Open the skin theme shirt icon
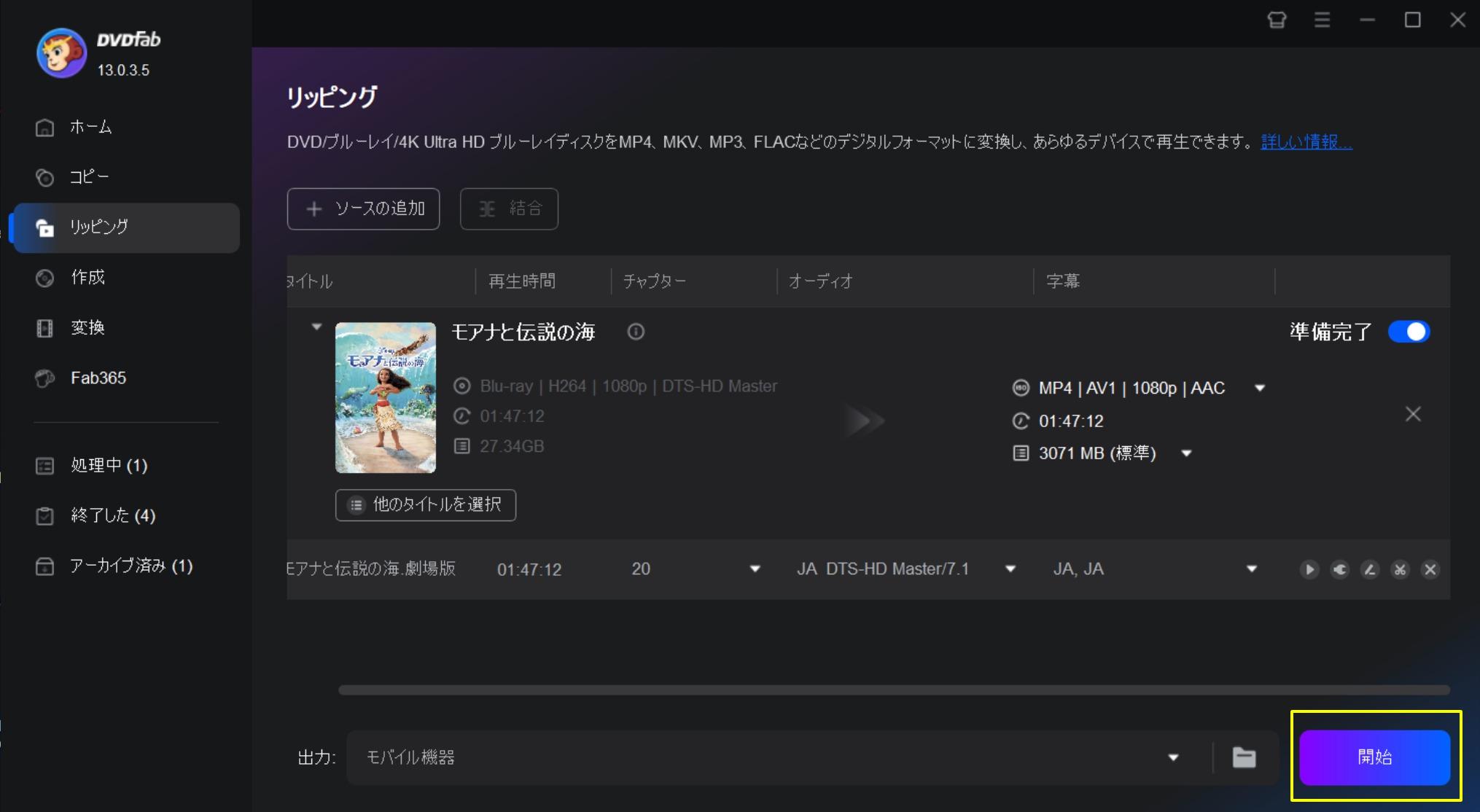Screen dimensions: 1480x812 pyautogui.click(x=1277, y=20)
